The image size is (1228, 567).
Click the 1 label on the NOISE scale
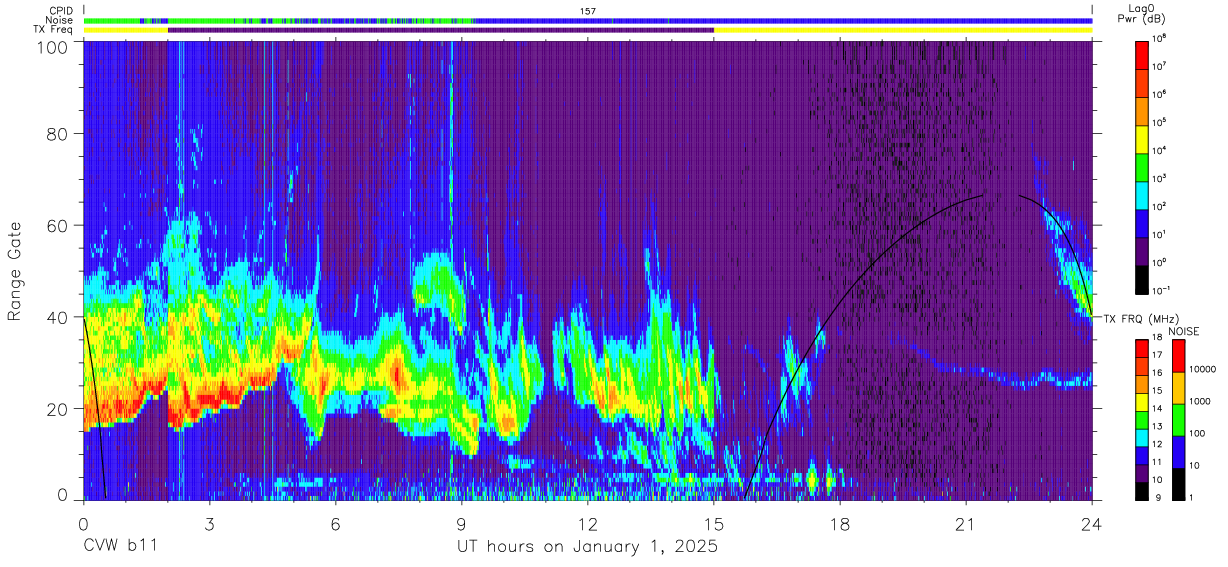(x=1190, y=500)
